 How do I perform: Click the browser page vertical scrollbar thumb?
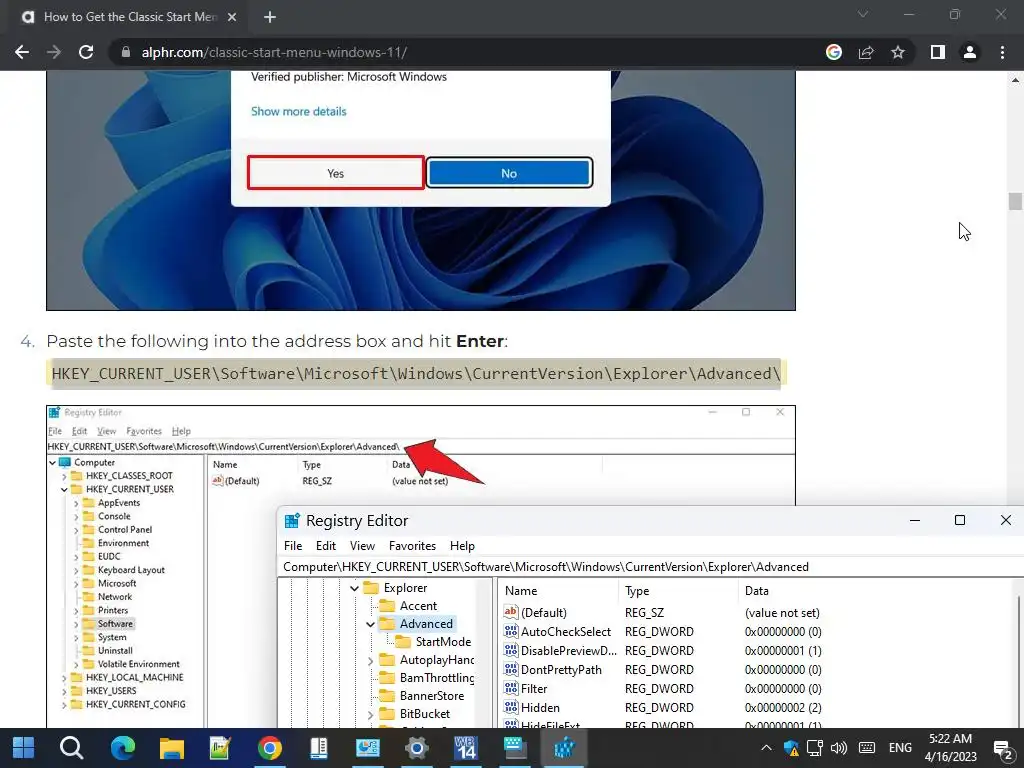coord(1015,201)
